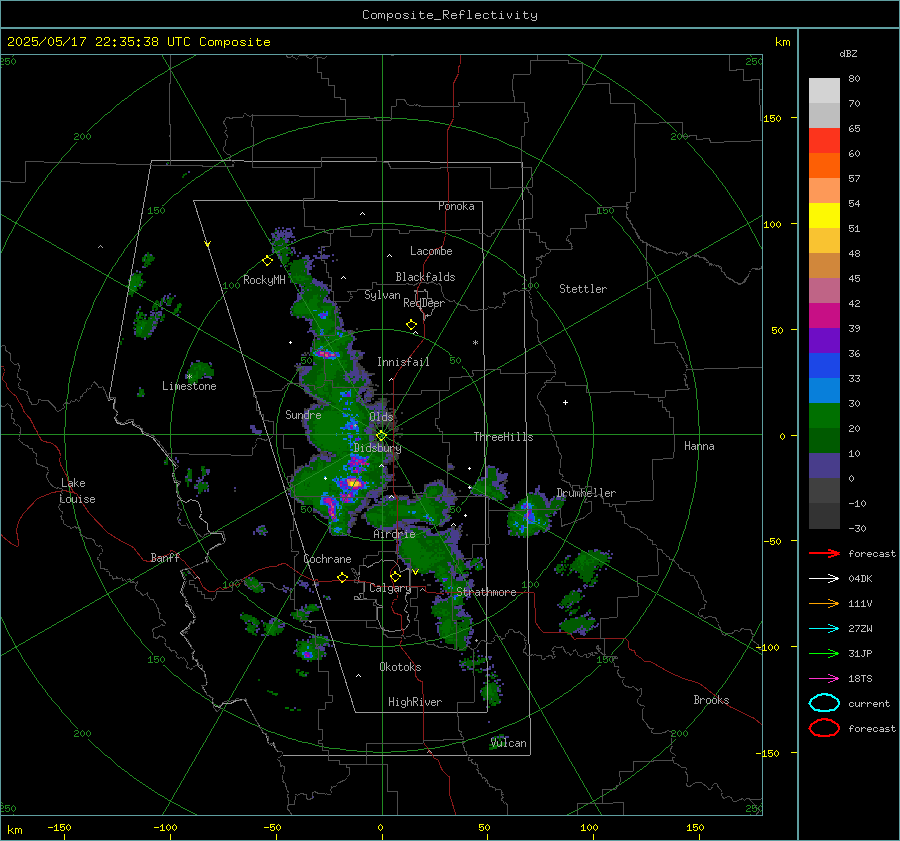Click the green 31JP arrow in legend

point(824,653)
